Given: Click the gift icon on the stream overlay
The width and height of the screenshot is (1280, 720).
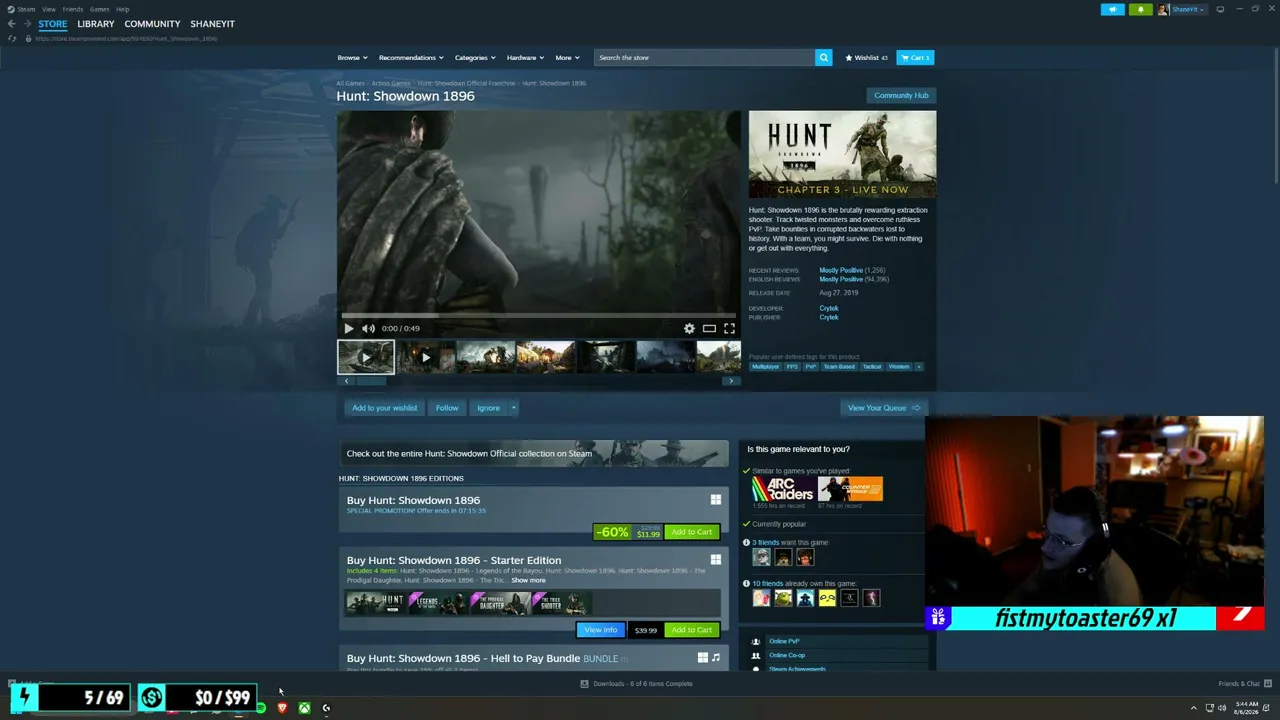Looking at the screenshot, I should pyautogui.click(x=937, y=618).
